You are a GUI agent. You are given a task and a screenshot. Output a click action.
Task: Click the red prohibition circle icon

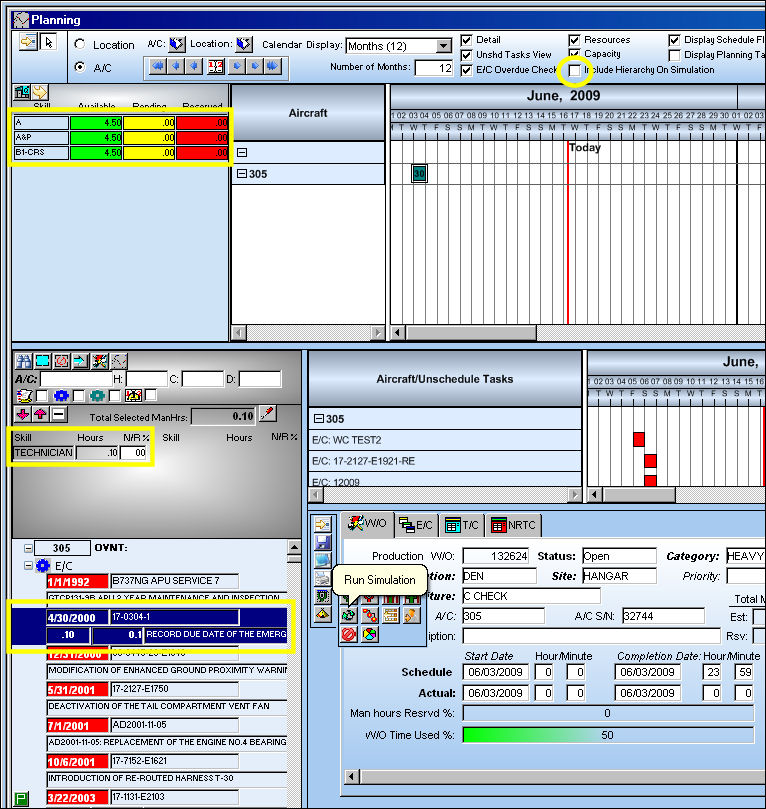click(x=349, y=634)
